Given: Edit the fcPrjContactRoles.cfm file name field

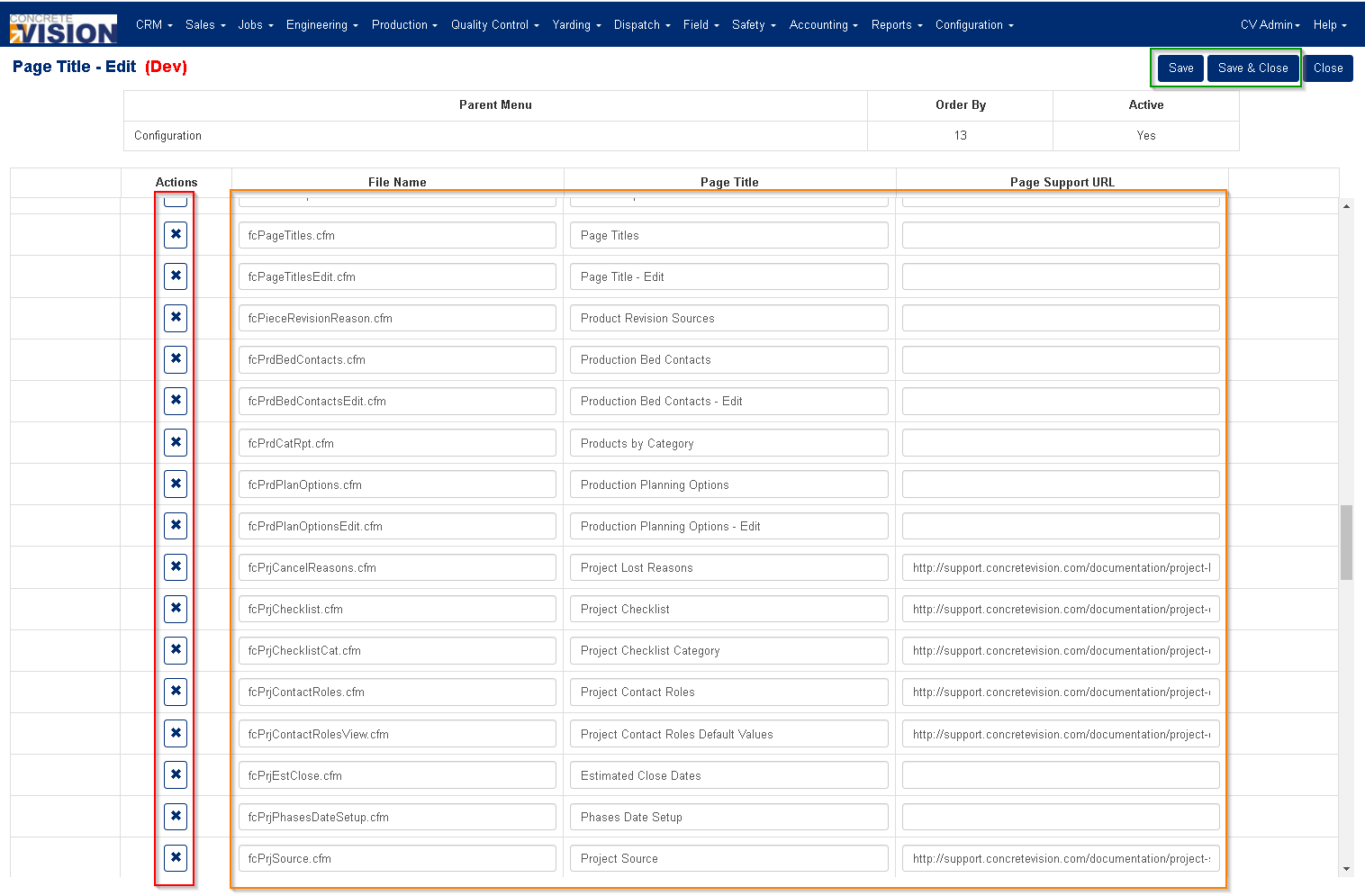Looking at the screenshot, I should click(397, 692).
